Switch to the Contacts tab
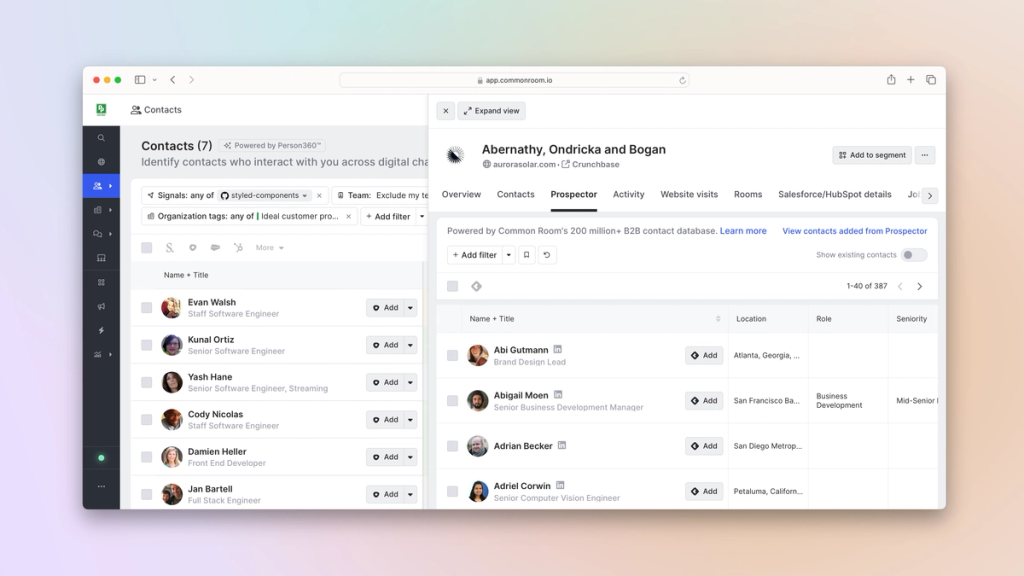This screenshot has width=1024, height=576. click(515, 195)
